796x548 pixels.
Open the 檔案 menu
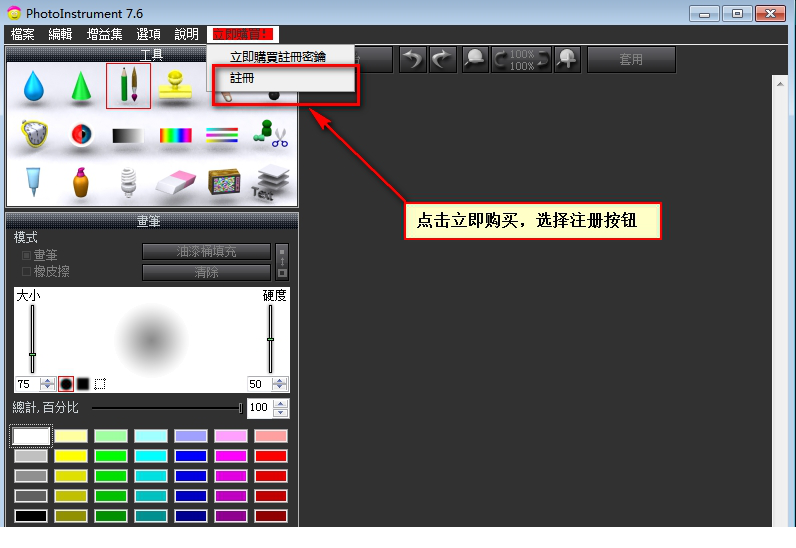coord(23,34)
